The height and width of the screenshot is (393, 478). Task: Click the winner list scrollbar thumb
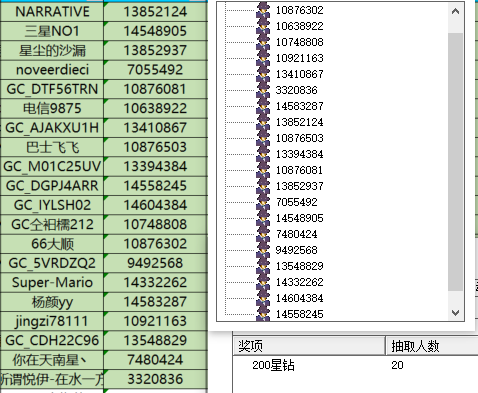point(455,162)
